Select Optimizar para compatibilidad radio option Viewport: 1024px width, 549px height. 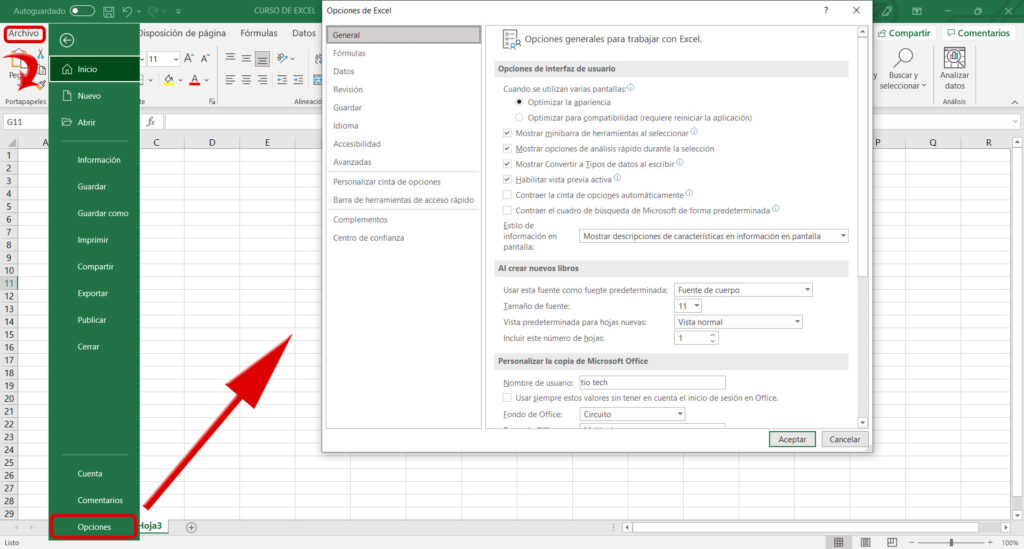(x=518, y=117)
